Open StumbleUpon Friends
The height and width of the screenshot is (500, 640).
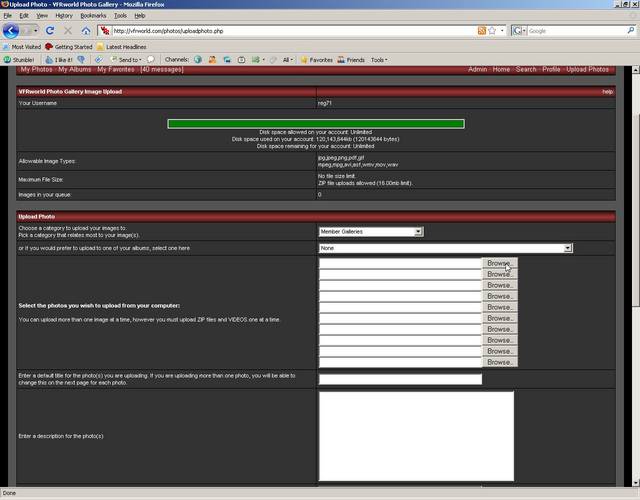[351, 60]
